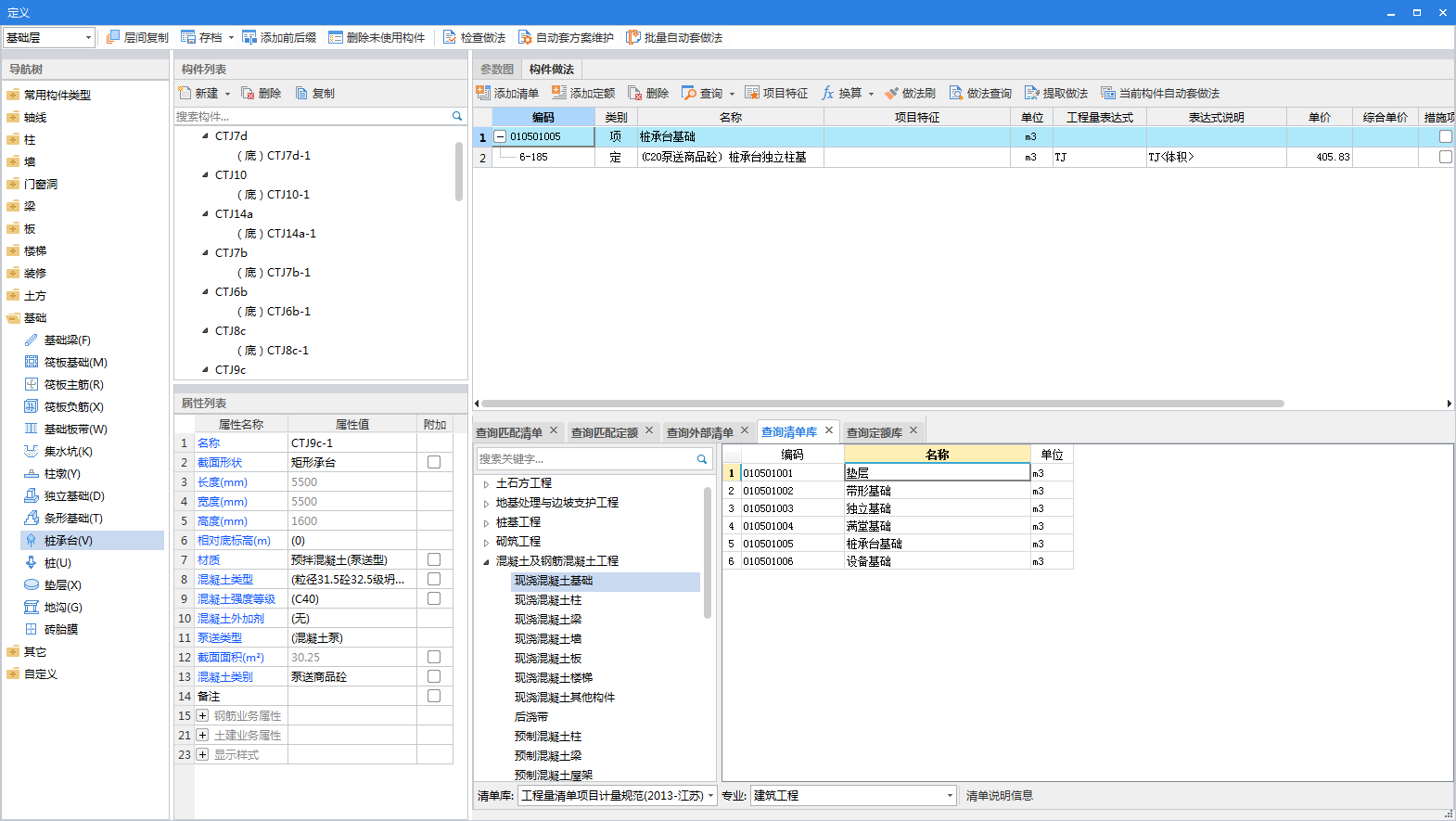
Task: Click the 搜索关键字 input field
Action: [586, 458]
